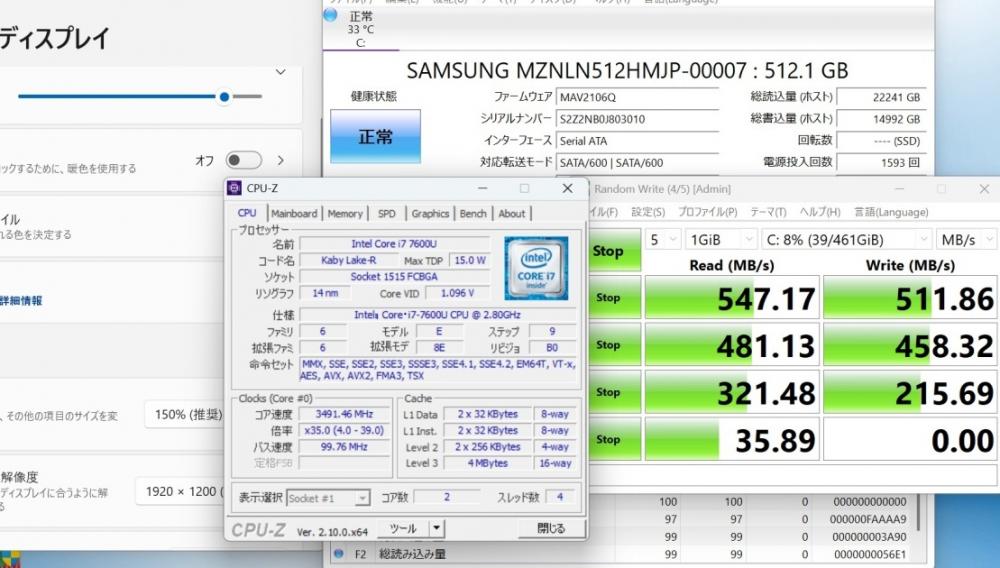Click the total host writes value 14992 GB
This screenshot has width=1000, height=568.
click(880, 119)
